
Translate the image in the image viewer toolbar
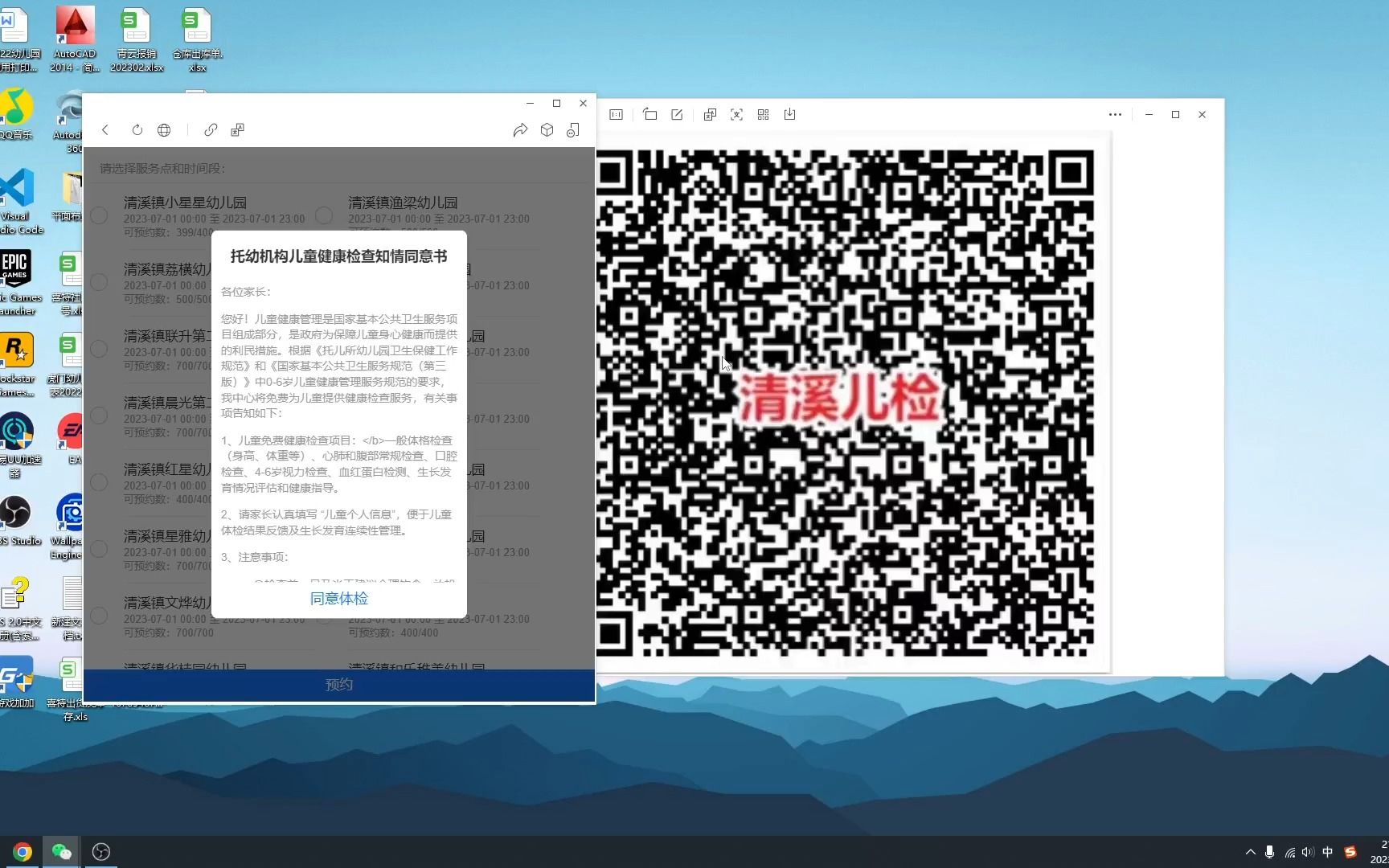[x=710, y=115]
